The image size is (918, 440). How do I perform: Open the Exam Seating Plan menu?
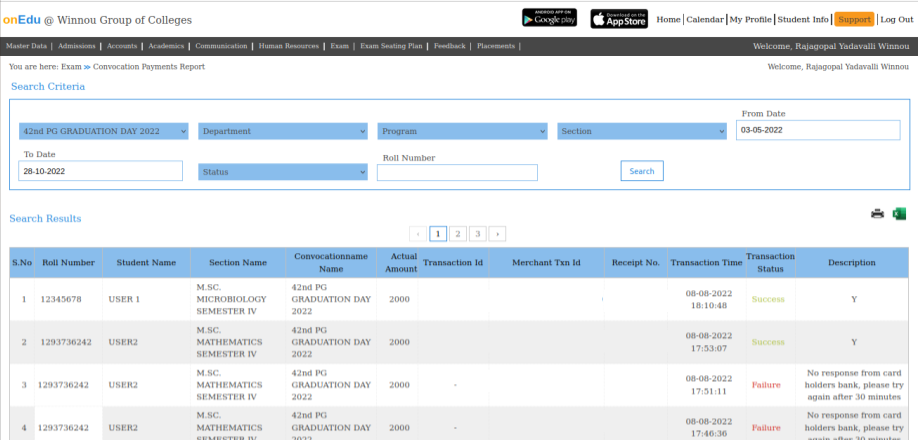tap(391, 46)
